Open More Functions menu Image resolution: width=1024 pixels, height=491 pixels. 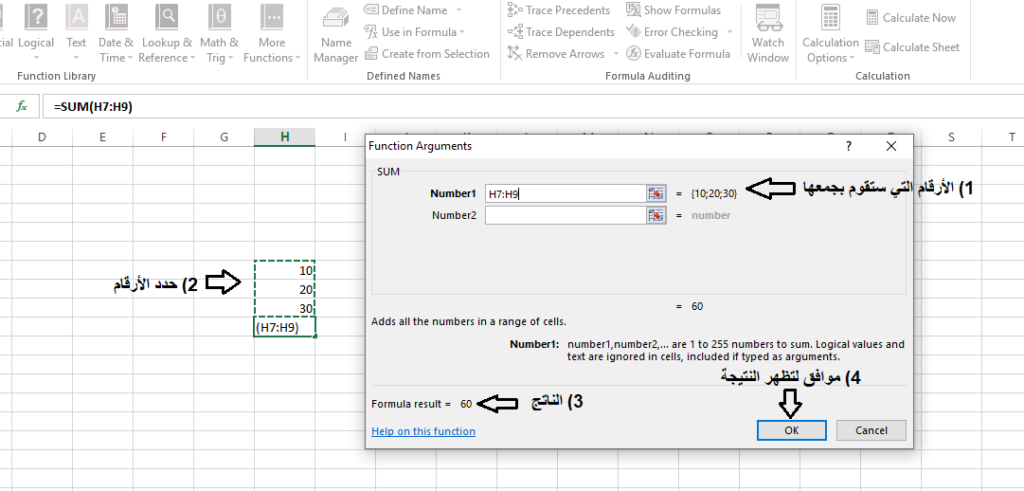pos(272,33)
